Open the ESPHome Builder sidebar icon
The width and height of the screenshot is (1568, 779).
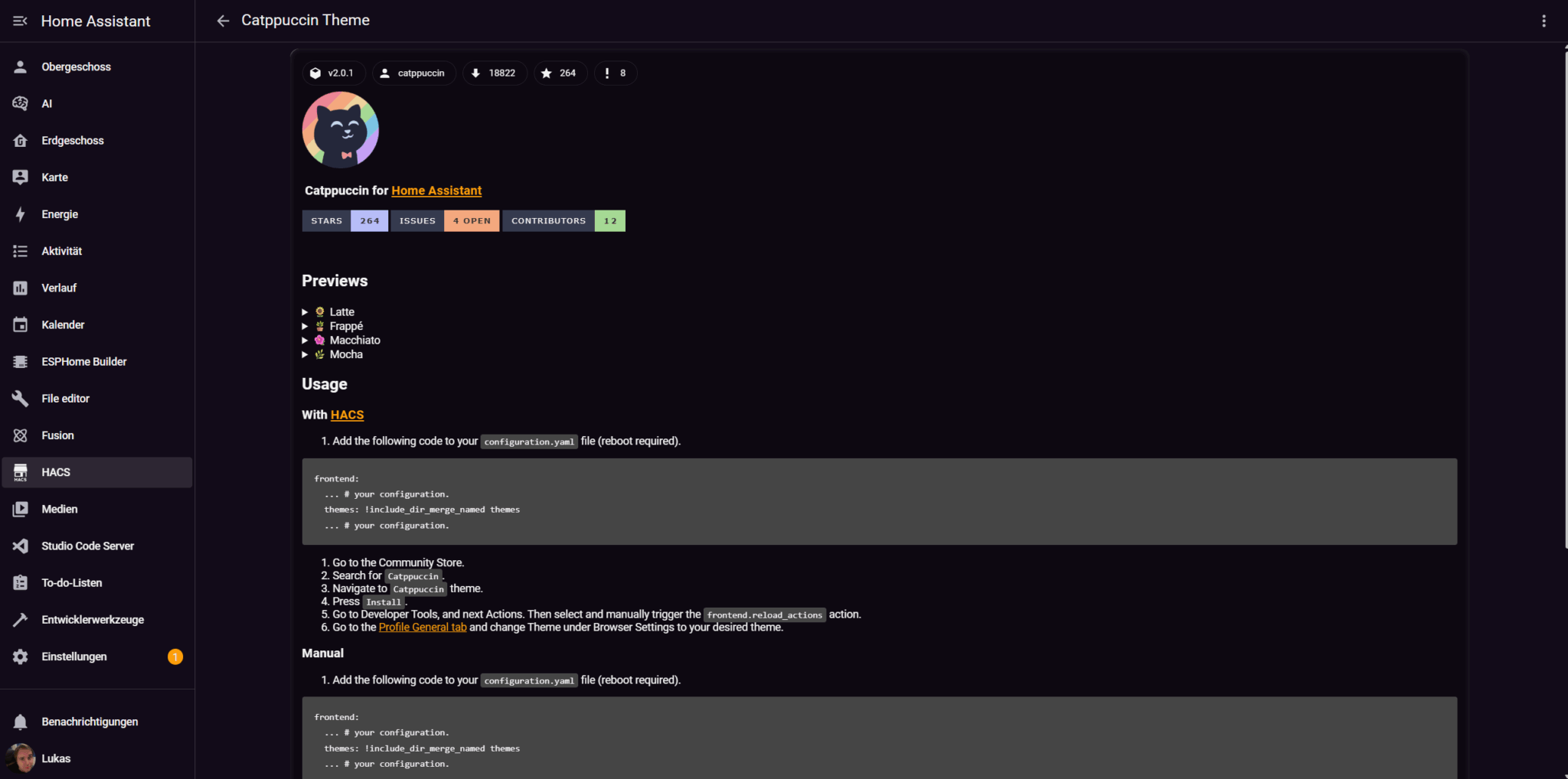21,361
